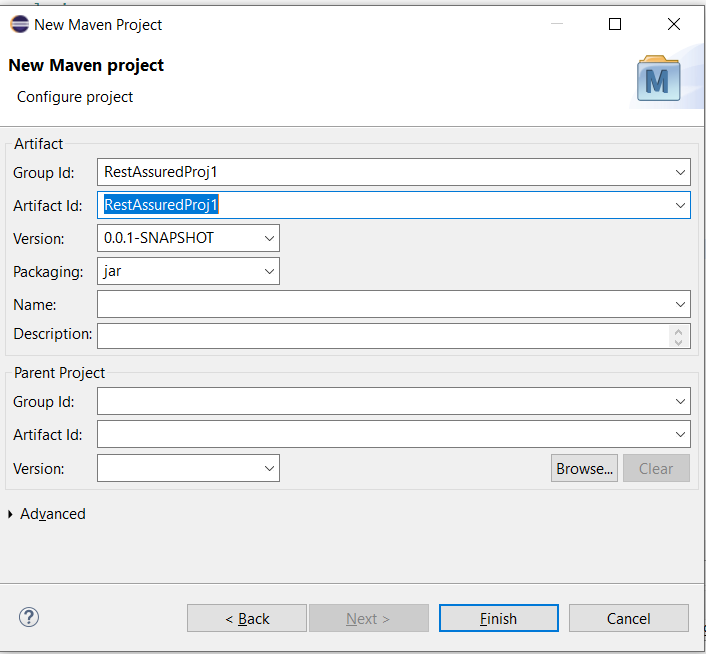Click the Description scroll up arrow
The image size is (706, 654).
coord(679,331)
